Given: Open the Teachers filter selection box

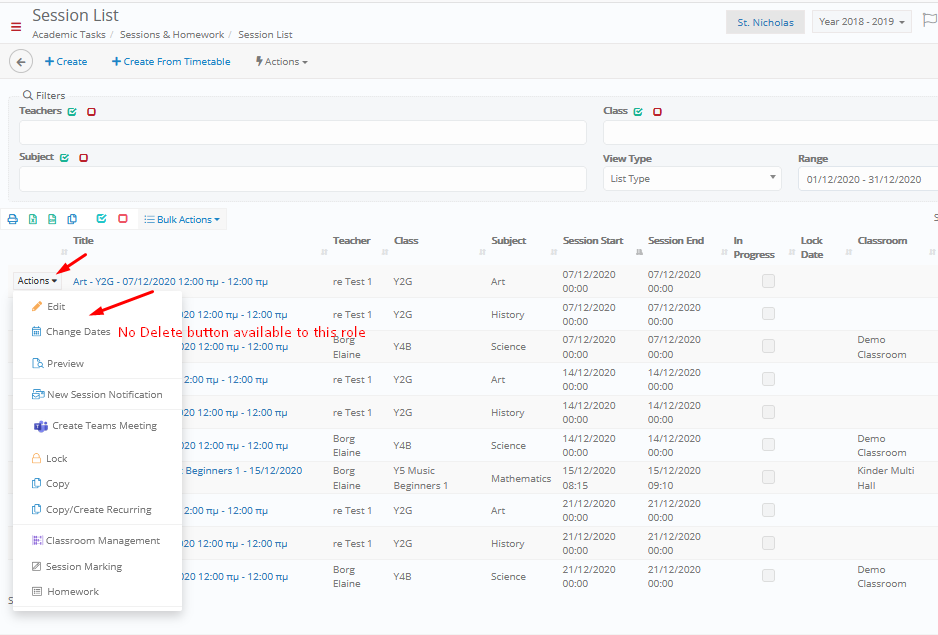Looking at the screenshot, I should [303, 132].
